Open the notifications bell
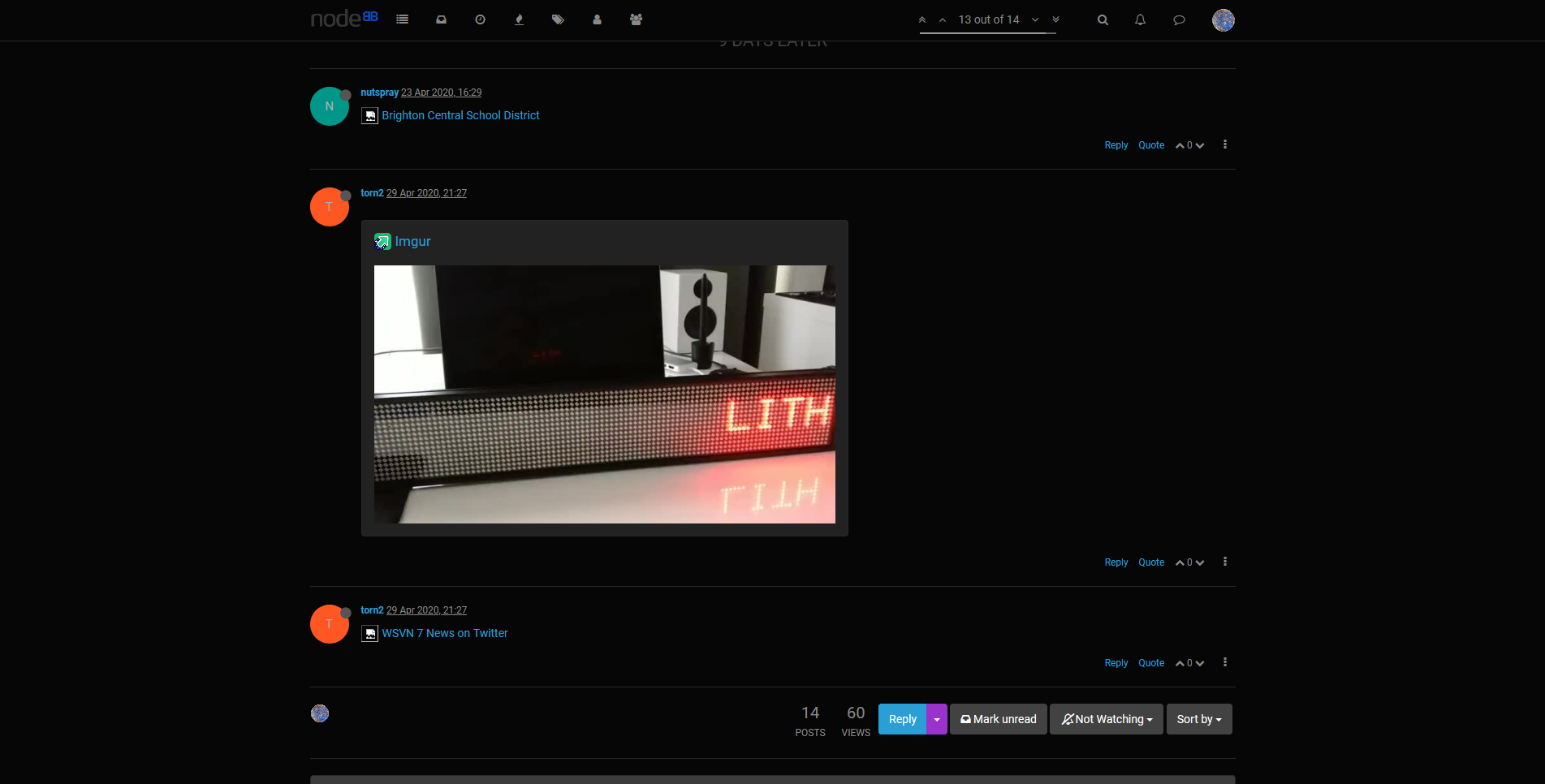This screenshot has height=784, width=1545. 1140,19
